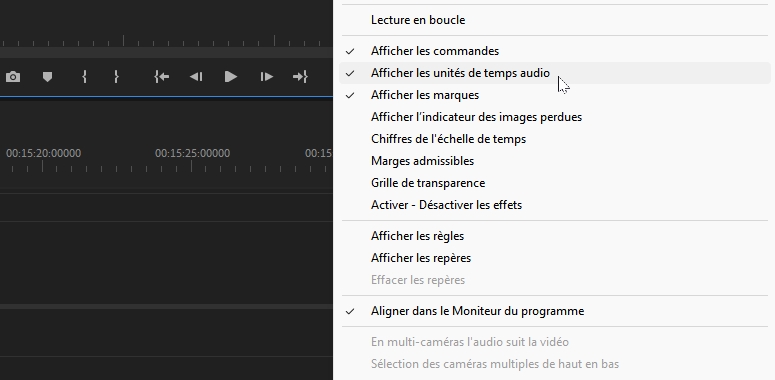Start playback with the Play button
The height and width of the screenshot is (380, 775).
[x=230, y=77]
